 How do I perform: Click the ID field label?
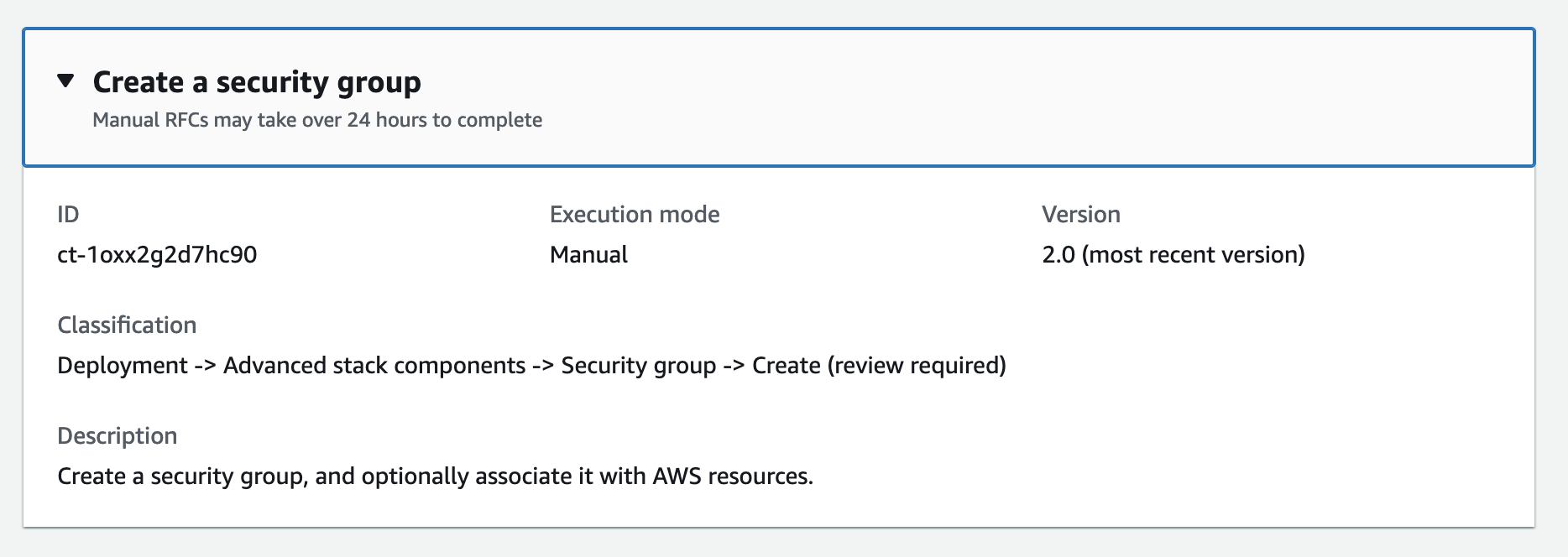pos(68,215)
